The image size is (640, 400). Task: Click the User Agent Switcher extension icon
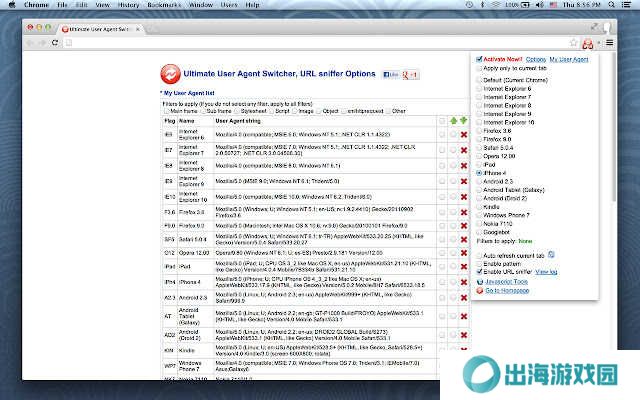(587, 43)
